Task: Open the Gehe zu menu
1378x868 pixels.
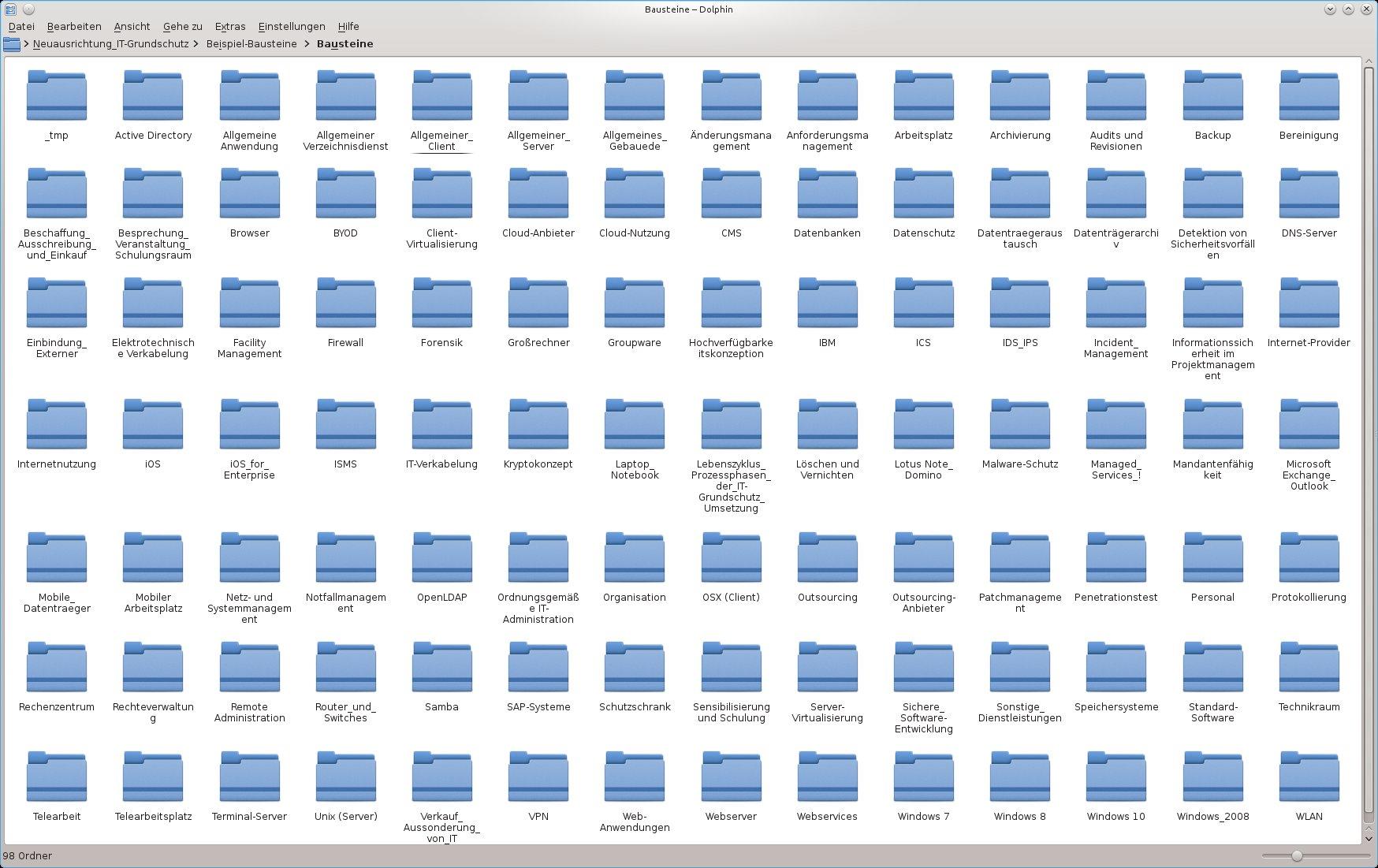Action: point(183,26)
